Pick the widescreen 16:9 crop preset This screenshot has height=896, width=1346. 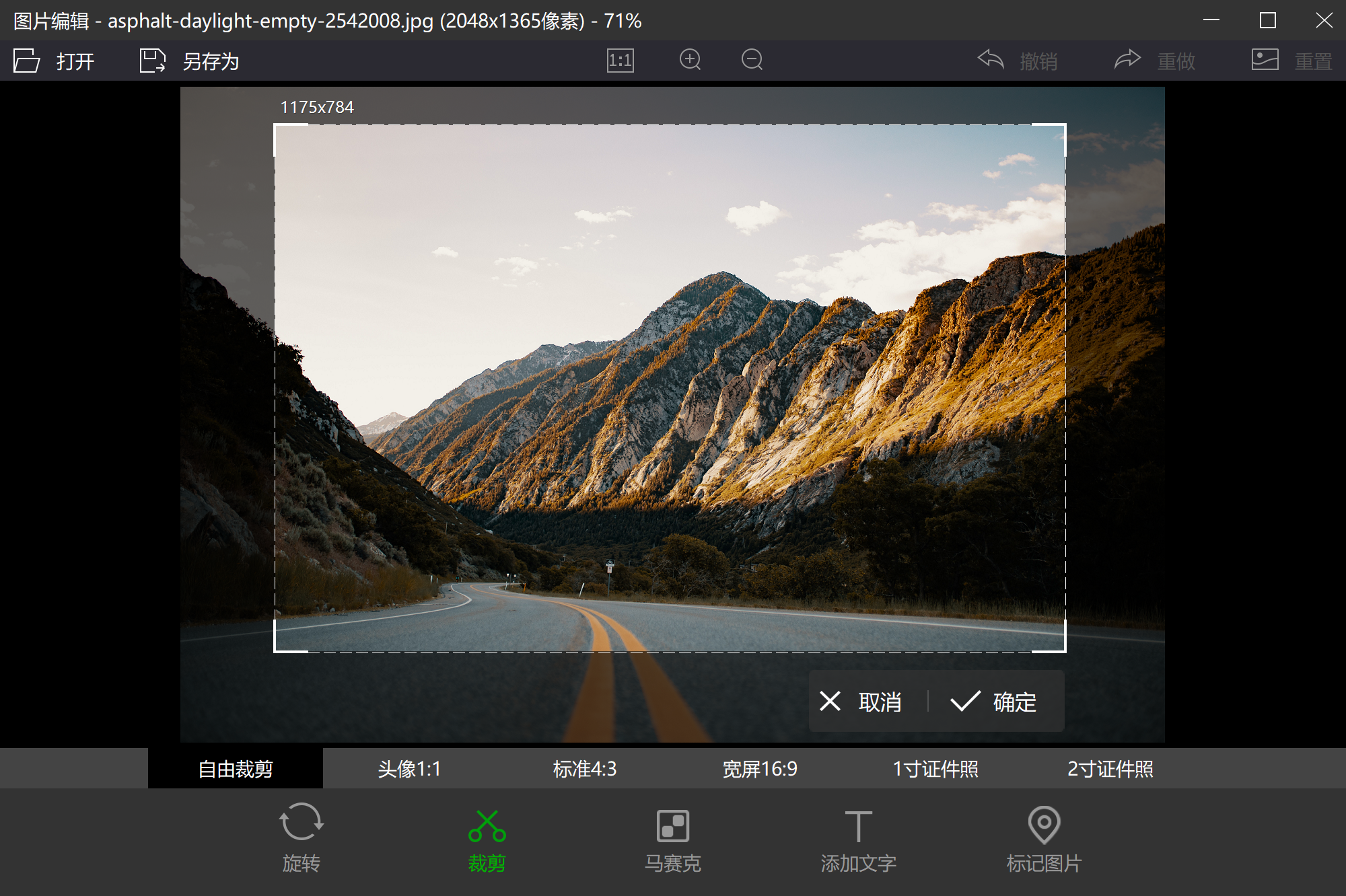(x=760, y=769)
